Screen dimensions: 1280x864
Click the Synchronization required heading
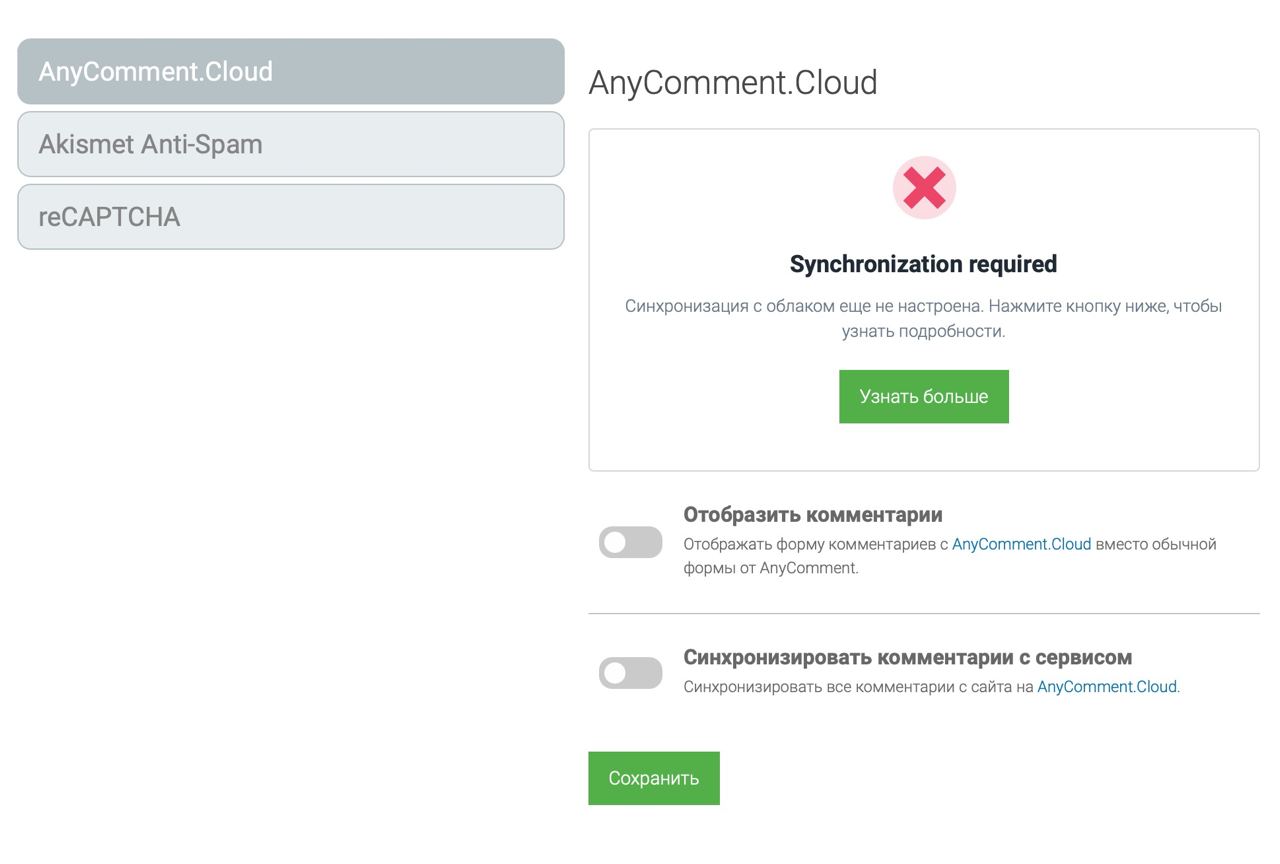[x=923, y=264]
